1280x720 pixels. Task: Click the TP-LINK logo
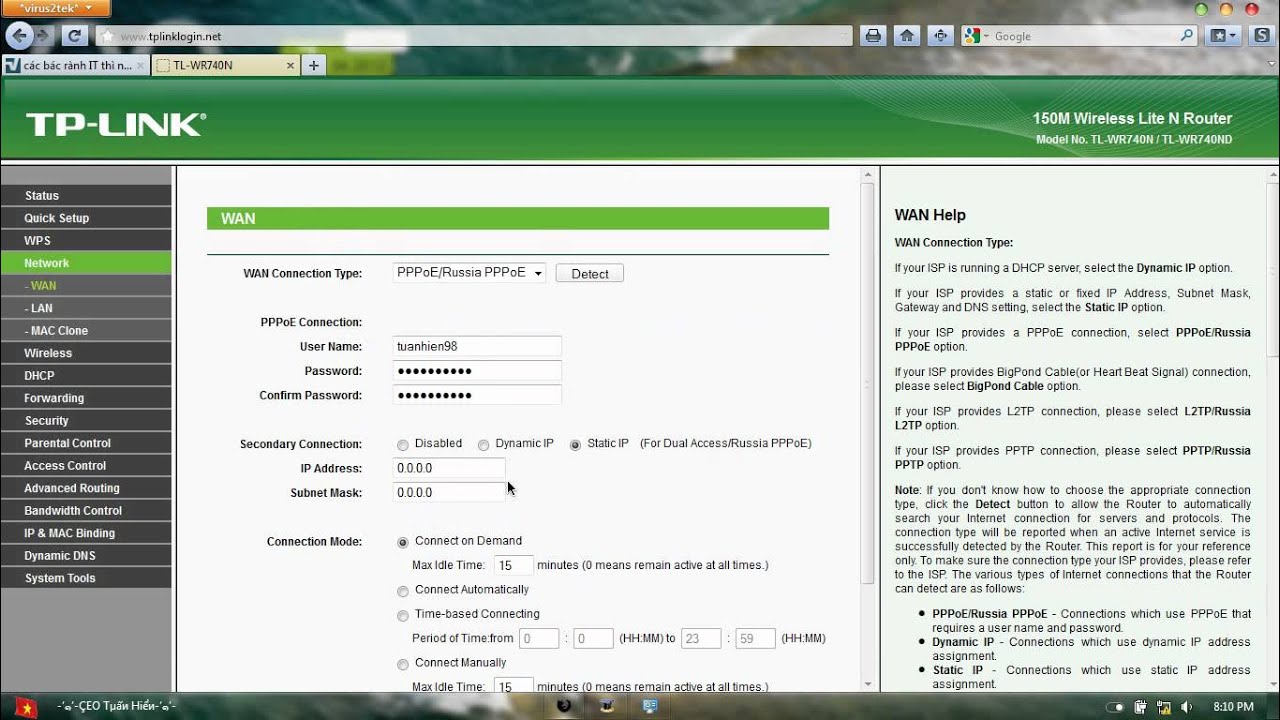pos(116,125)
